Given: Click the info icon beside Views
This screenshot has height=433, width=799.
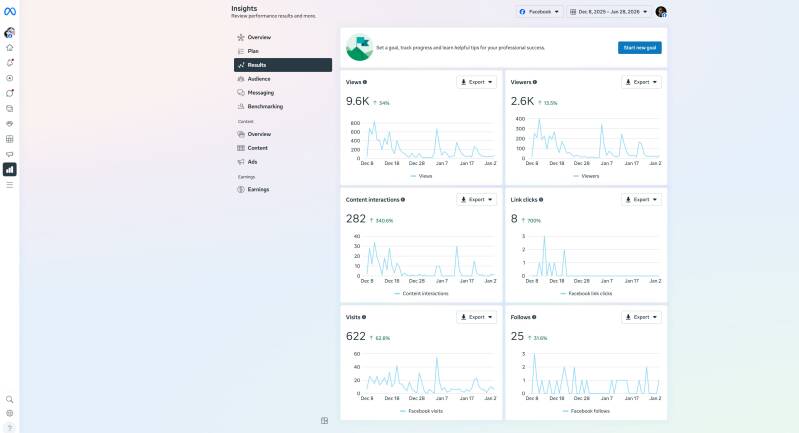Looking at the screenshot, I should tap(365, 82).
